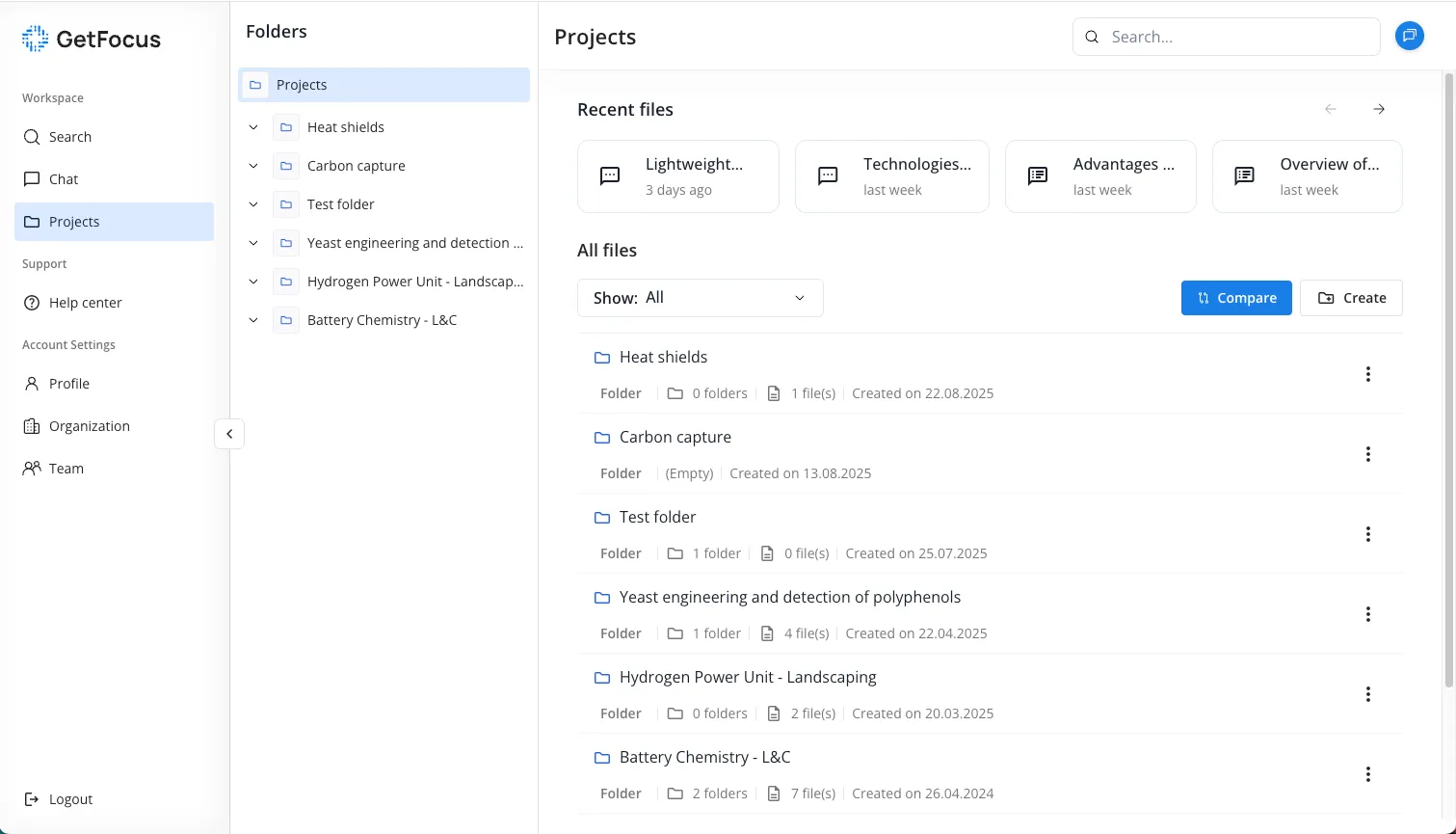Click the Create button
1456x834 pixels.
1351,298
